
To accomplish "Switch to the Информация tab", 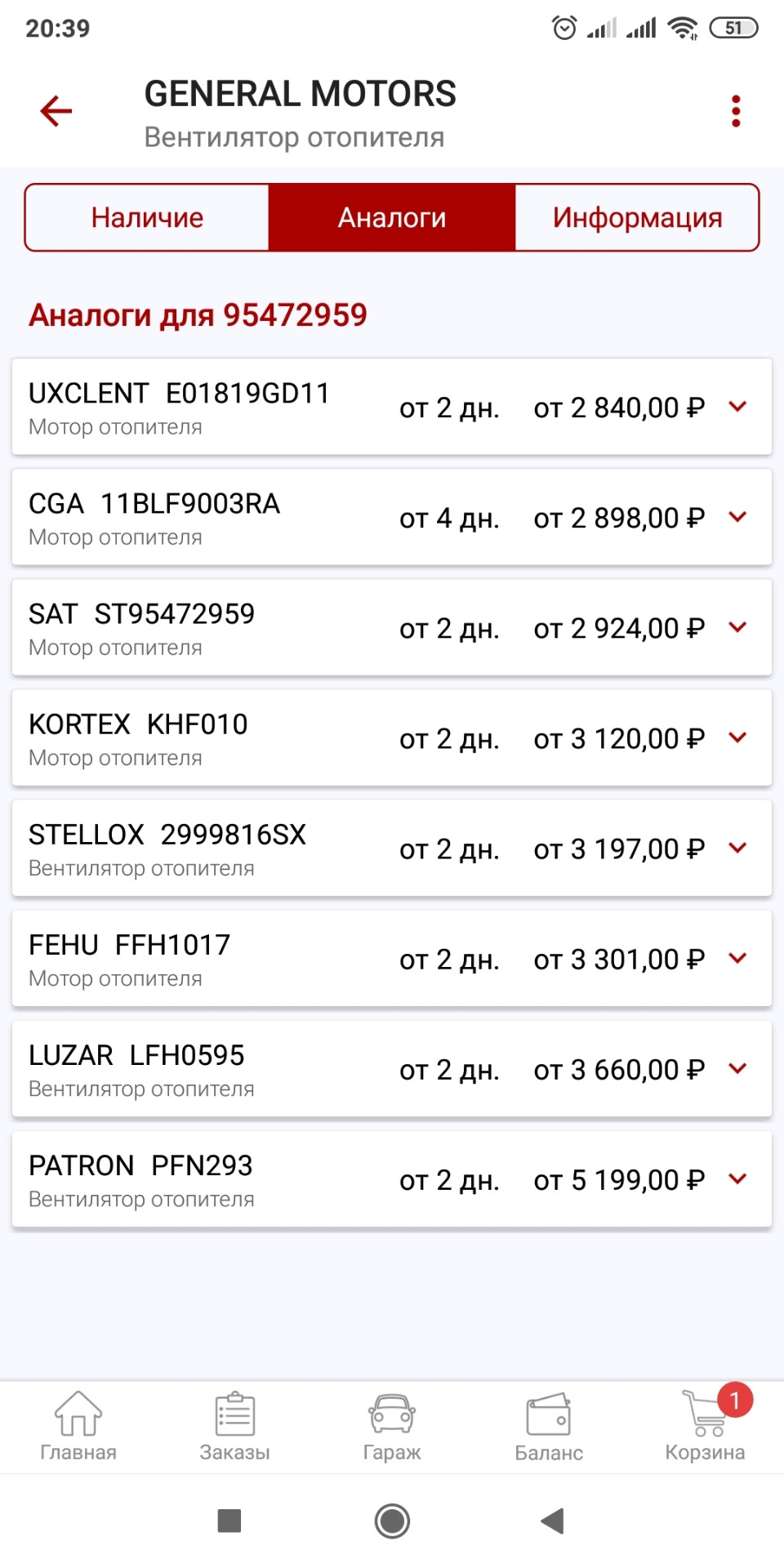I will coord(637,217).
